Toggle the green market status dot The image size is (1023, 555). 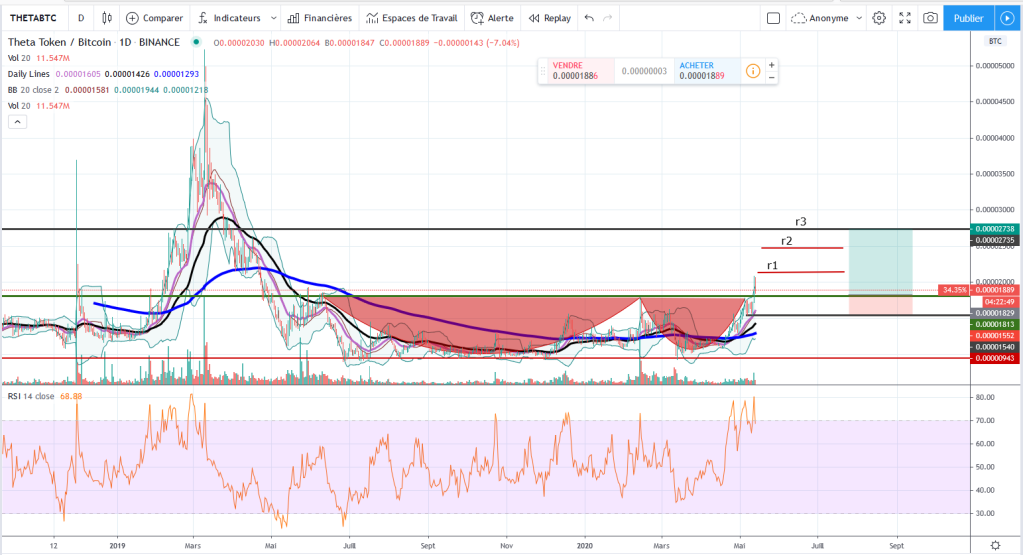[196, 42]
